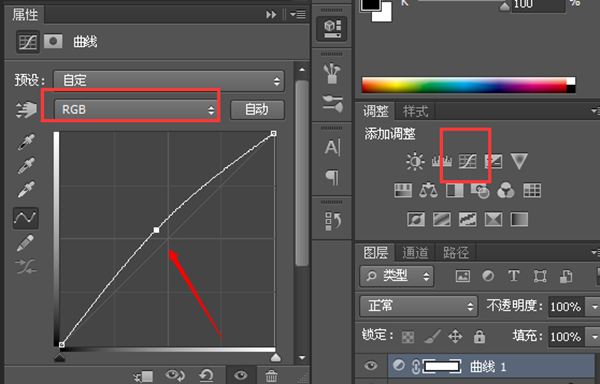Switch to the 样式 tab

[x=415, y=111]
